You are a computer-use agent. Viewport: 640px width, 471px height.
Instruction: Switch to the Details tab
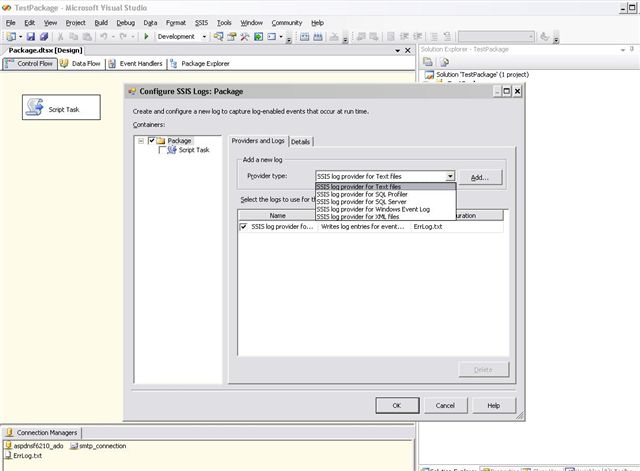(301, 142)
